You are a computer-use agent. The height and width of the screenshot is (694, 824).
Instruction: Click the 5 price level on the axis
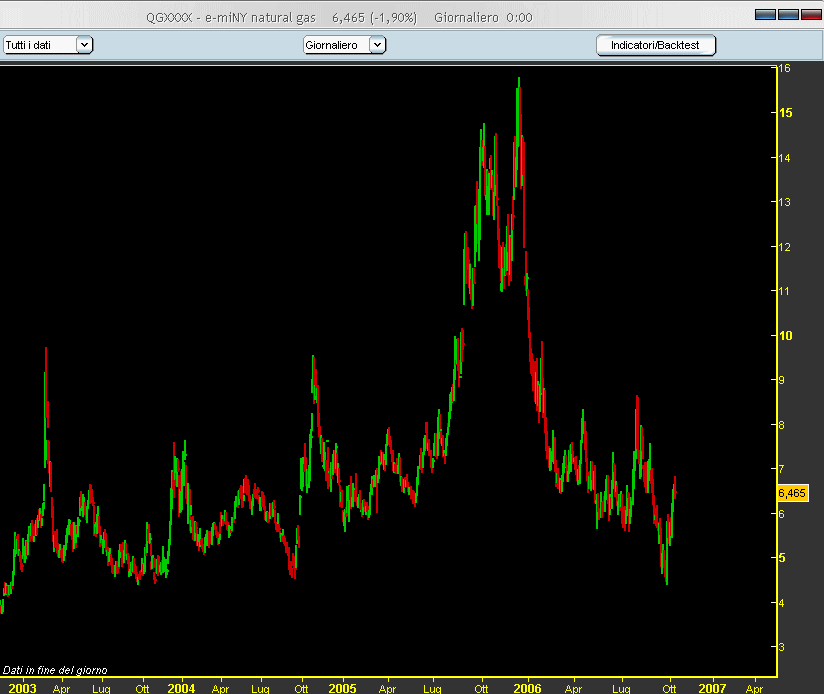pos(782,558)
